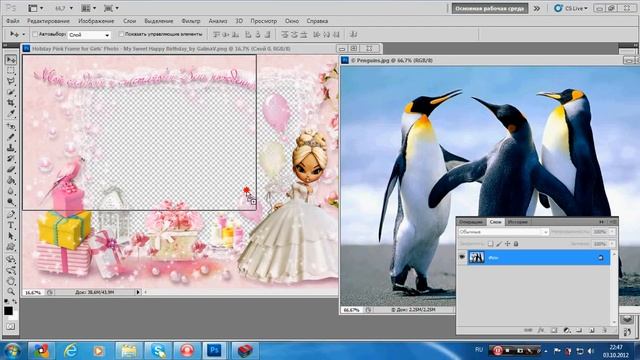Open the layer fill dropdown arrow

(612, 244)
